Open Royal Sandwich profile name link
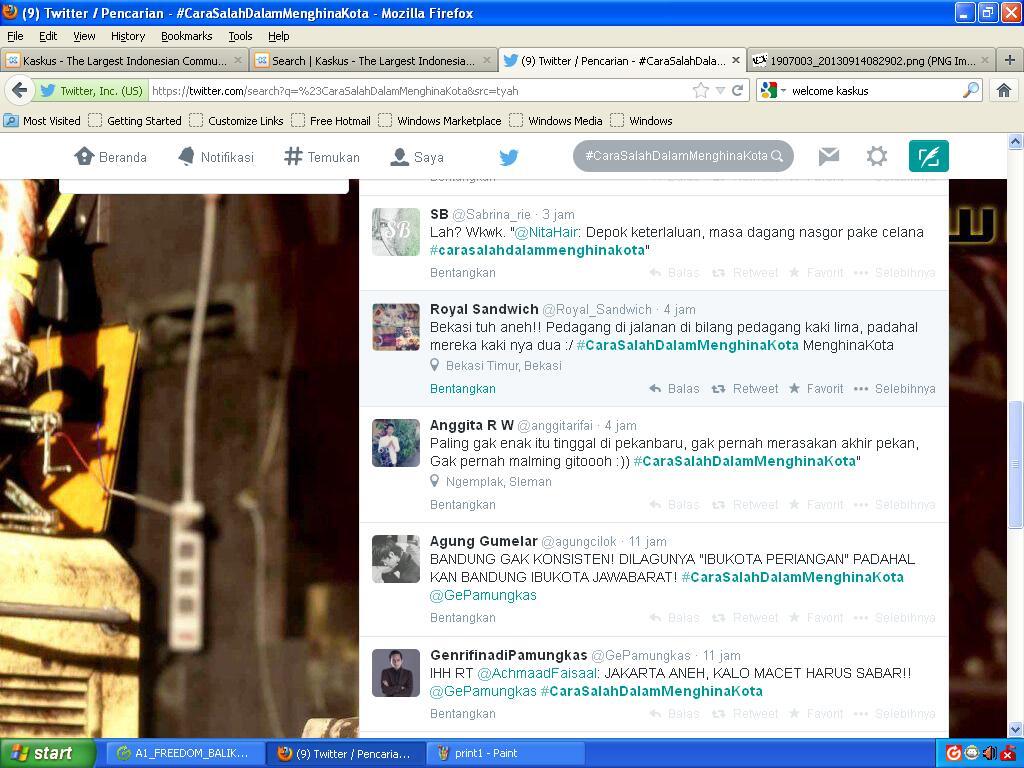1024x768 pixels. pos(484,309)
